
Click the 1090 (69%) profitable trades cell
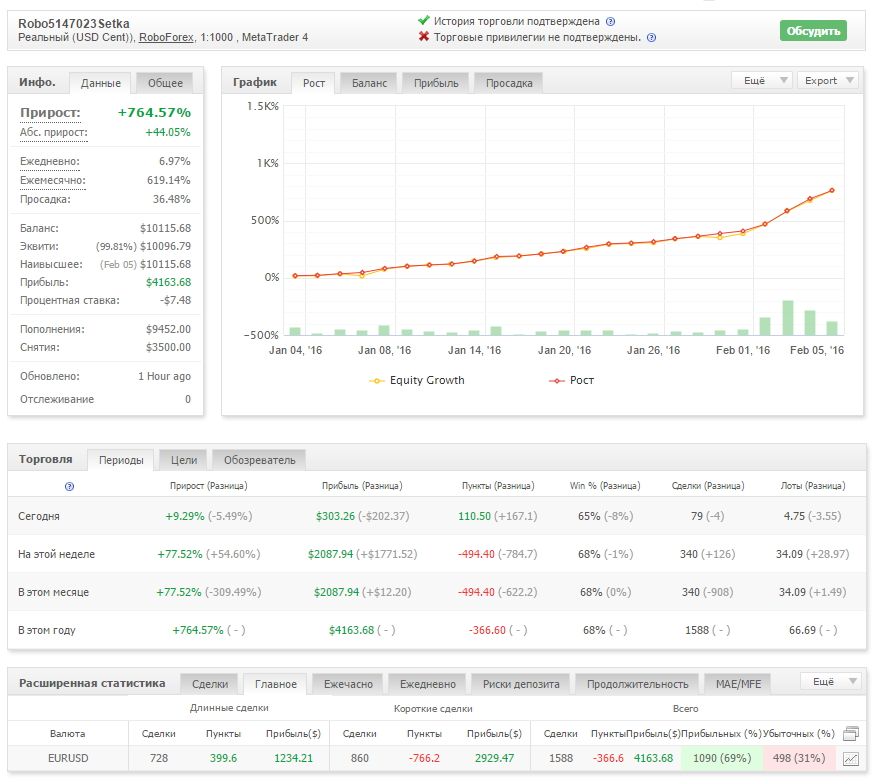[x=722, y=758]
